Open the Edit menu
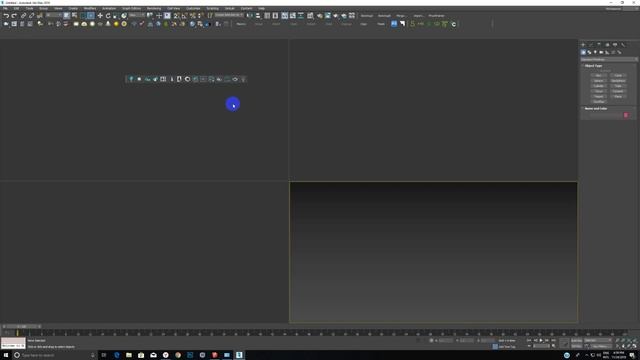 pos(16,8)
